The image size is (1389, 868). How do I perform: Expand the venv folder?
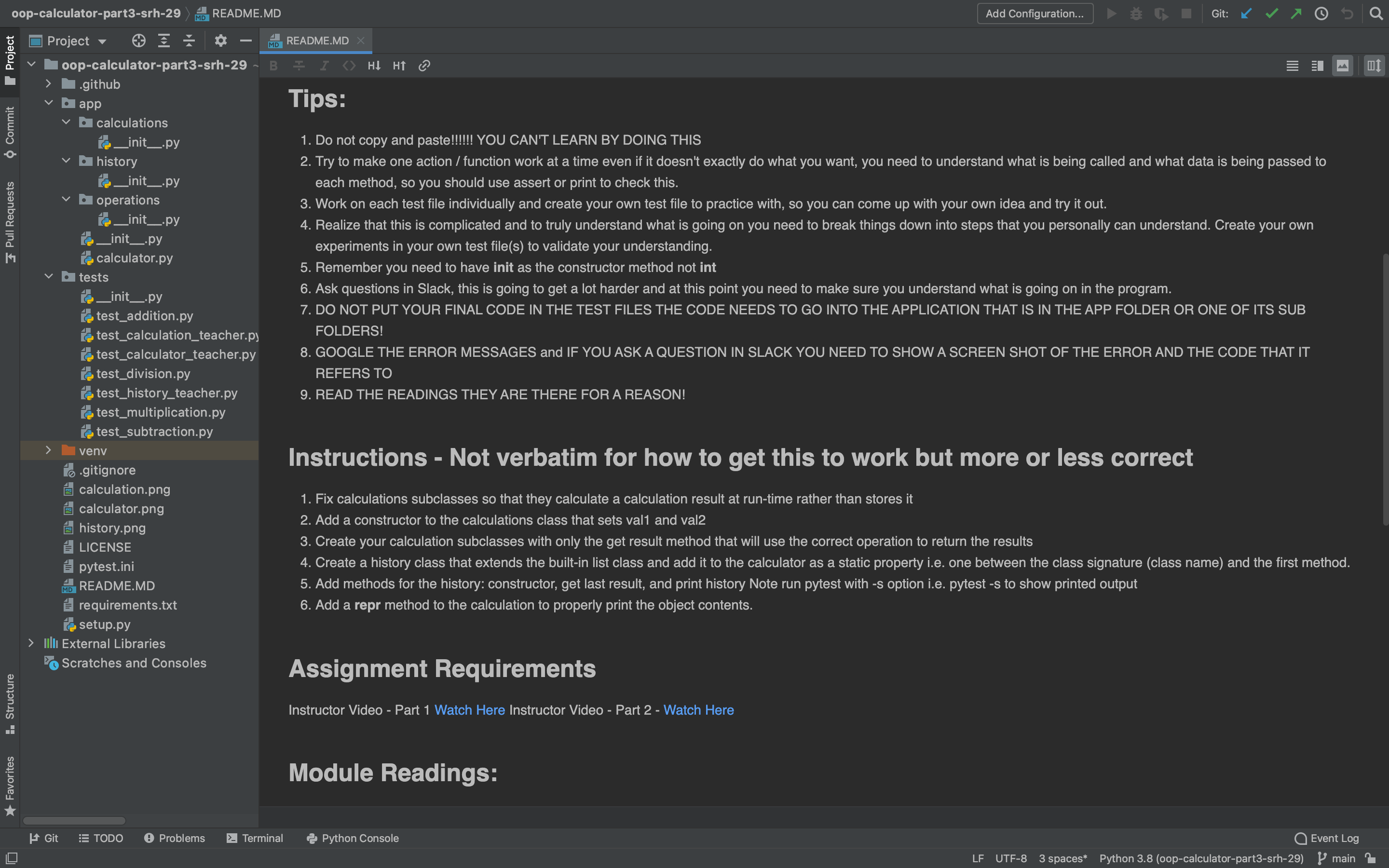click(48, 451)
